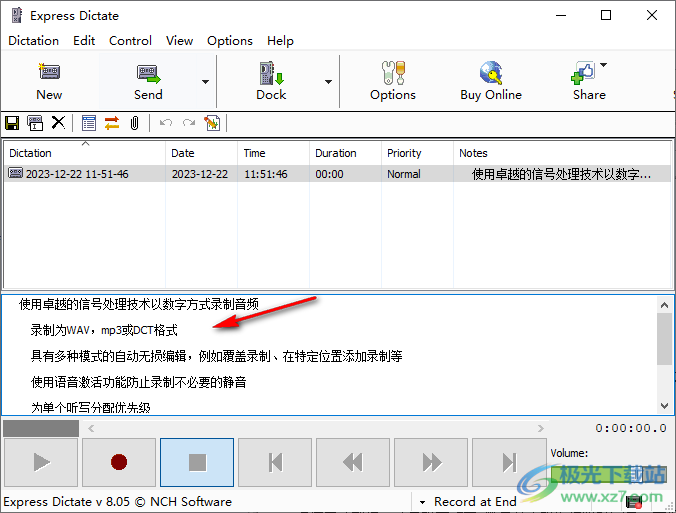The width and height of the screenshot is (676, 513).
Task: Go to end of dictation
Action: [509, 463]
